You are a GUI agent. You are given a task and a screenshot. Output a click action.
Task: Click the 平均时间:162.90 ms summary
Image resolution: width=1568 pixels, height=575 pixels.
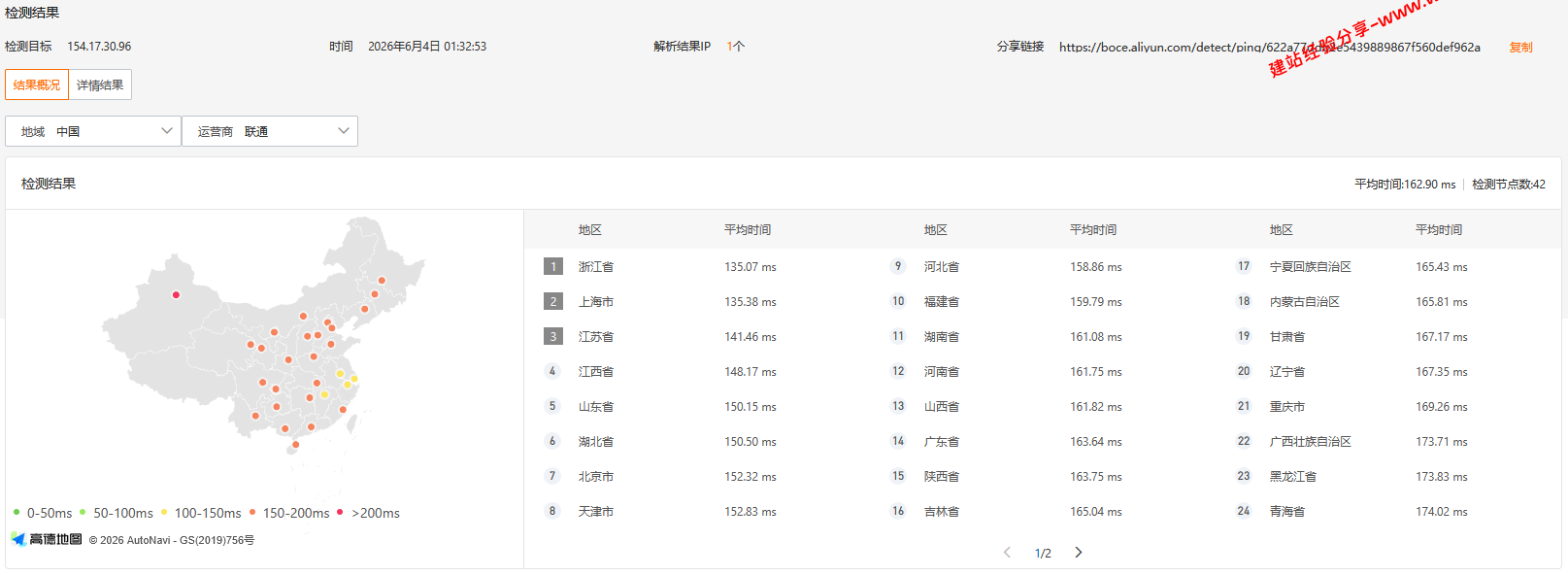[1405, 184]
